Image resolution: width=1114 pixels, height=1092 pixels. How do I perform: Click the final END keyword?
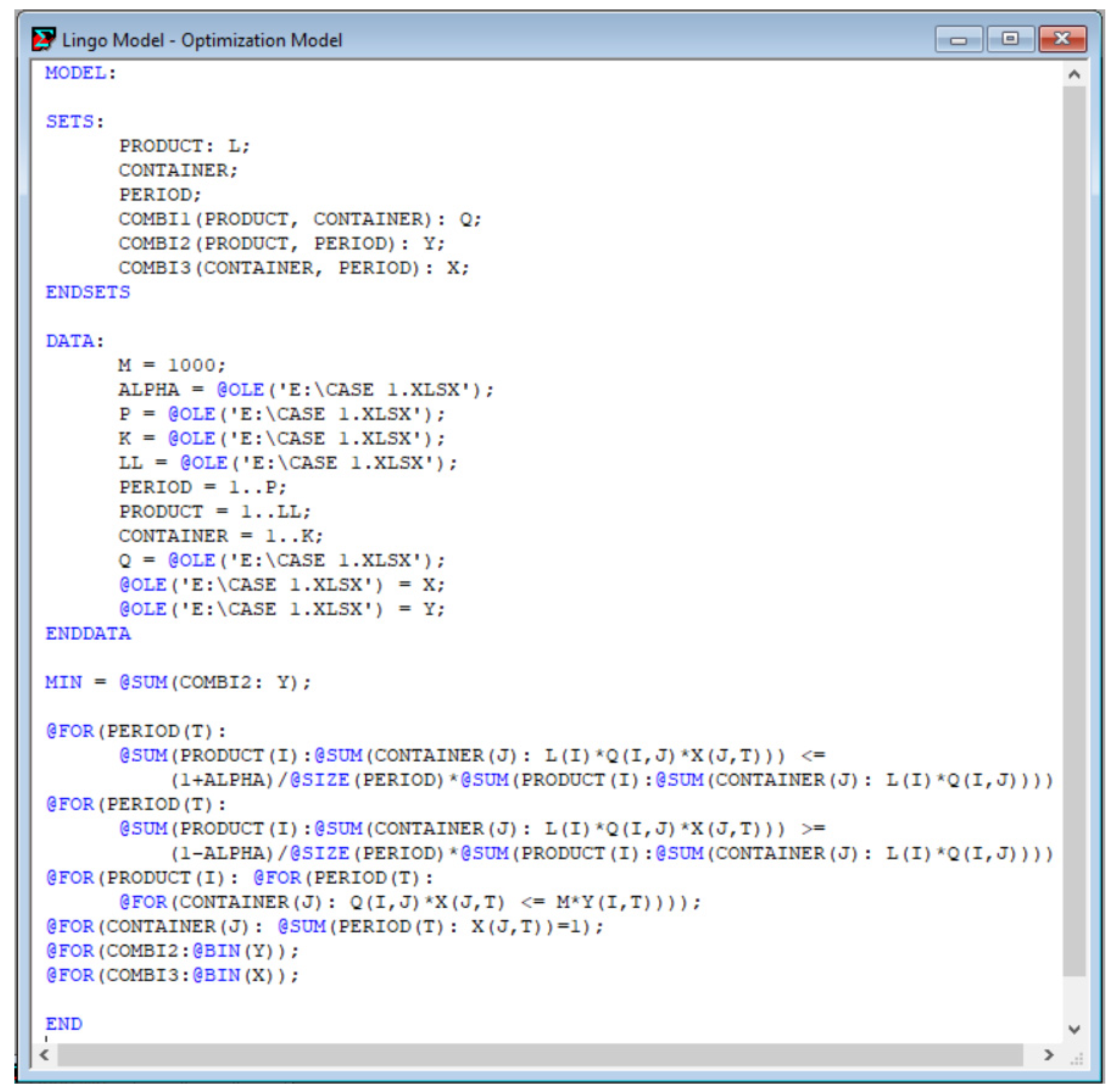coord(64,1023)
